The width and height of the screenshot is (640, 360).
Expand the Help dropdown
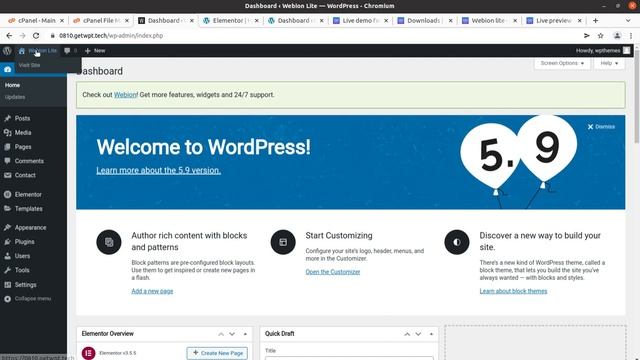(x=609, y=63)
